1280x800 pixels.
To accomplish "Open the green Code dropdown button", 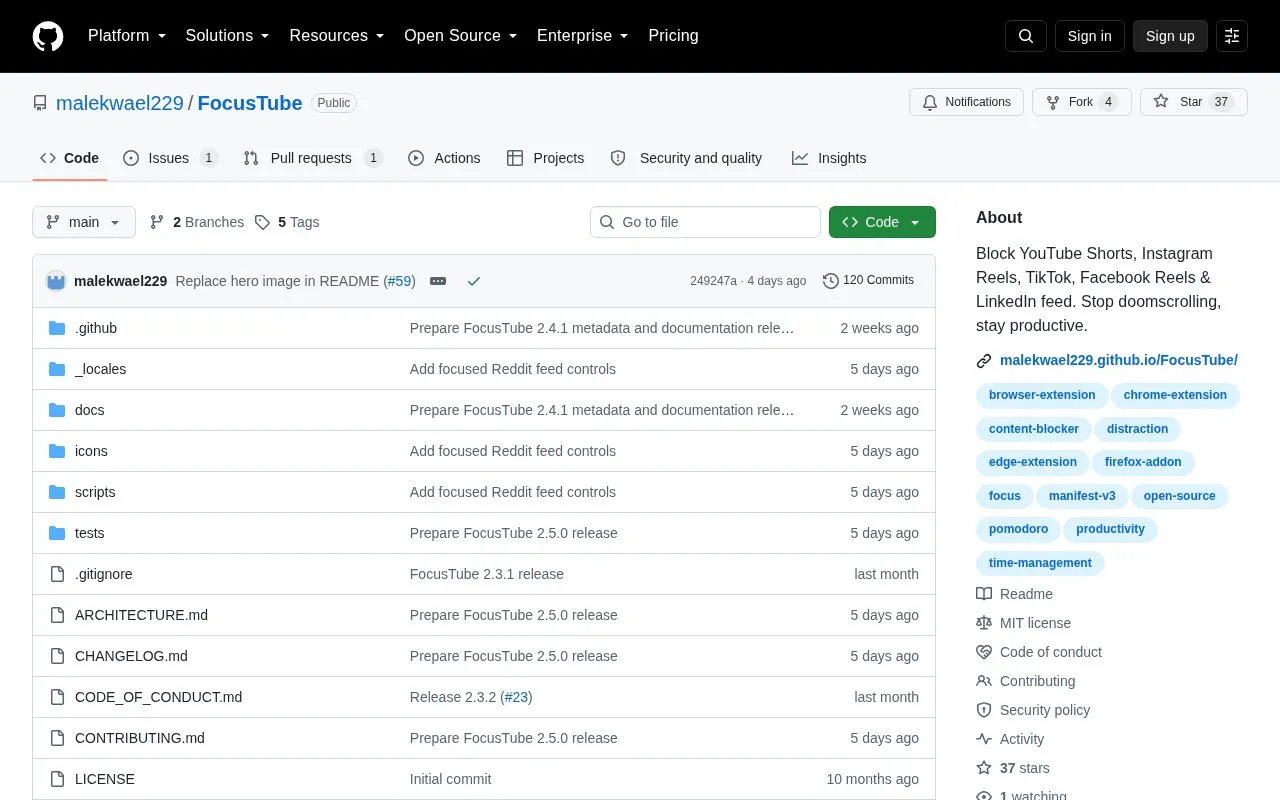I will [x=882, y=222].
